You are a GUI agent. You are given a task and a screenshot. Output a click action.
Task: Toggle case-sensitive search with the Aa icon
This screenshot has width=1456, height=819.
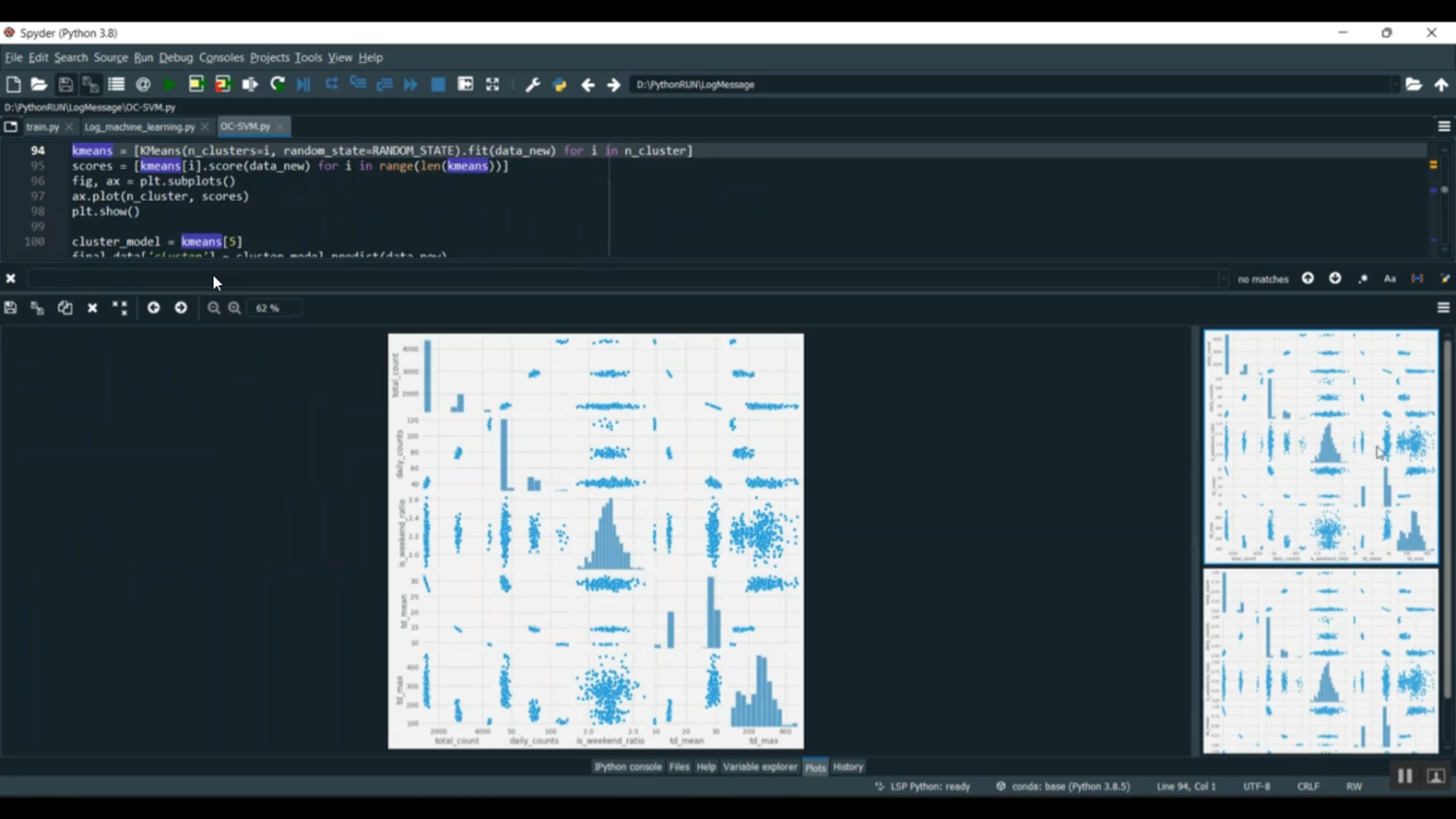click(x=1390, y=278)
